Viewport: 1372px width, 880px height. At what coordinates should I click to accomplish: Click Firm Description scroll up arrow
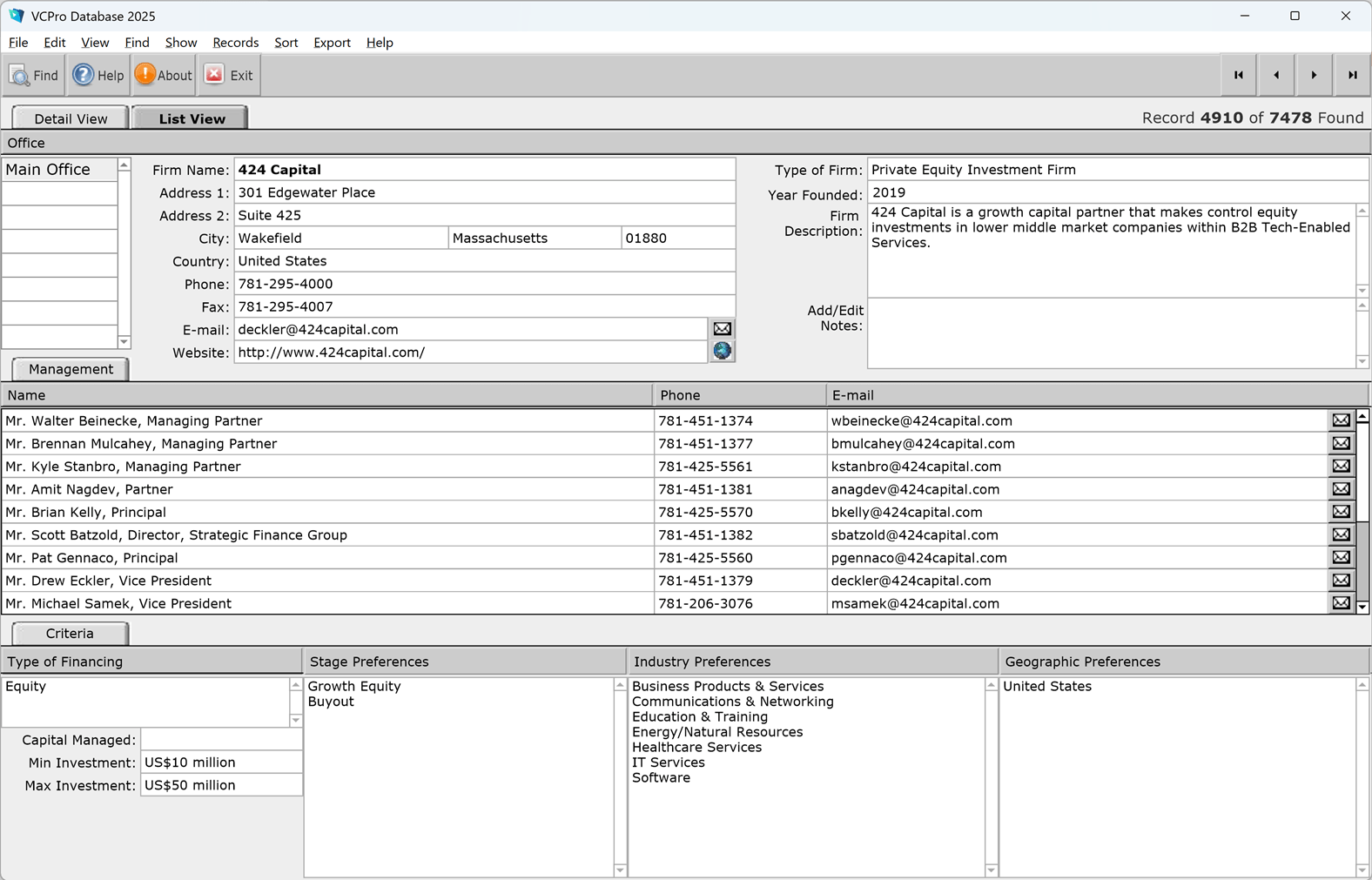[x=1362, y=211]
